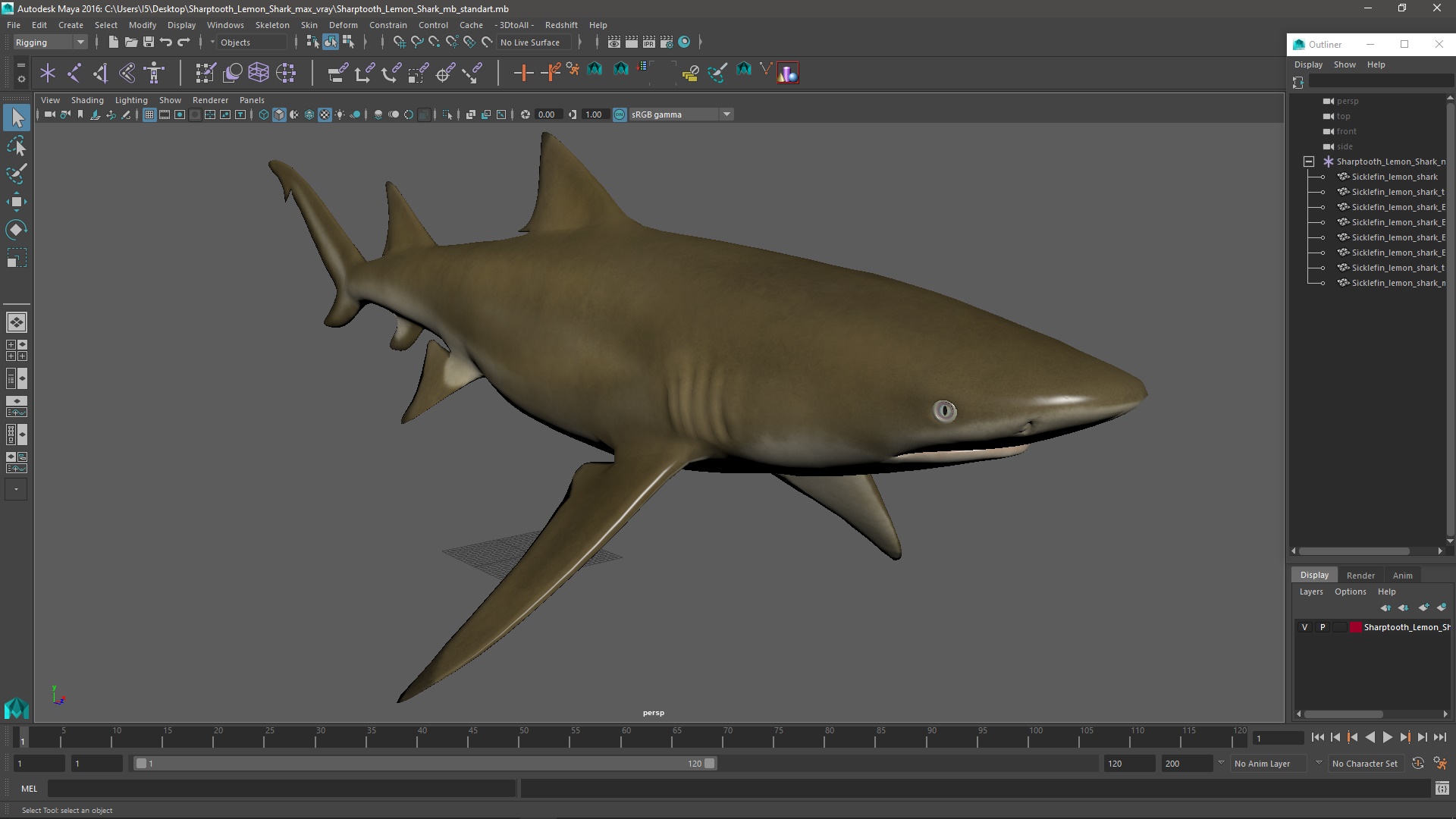Toggle layer visibility V box
1456x819 pixels.
[1304, 627]
